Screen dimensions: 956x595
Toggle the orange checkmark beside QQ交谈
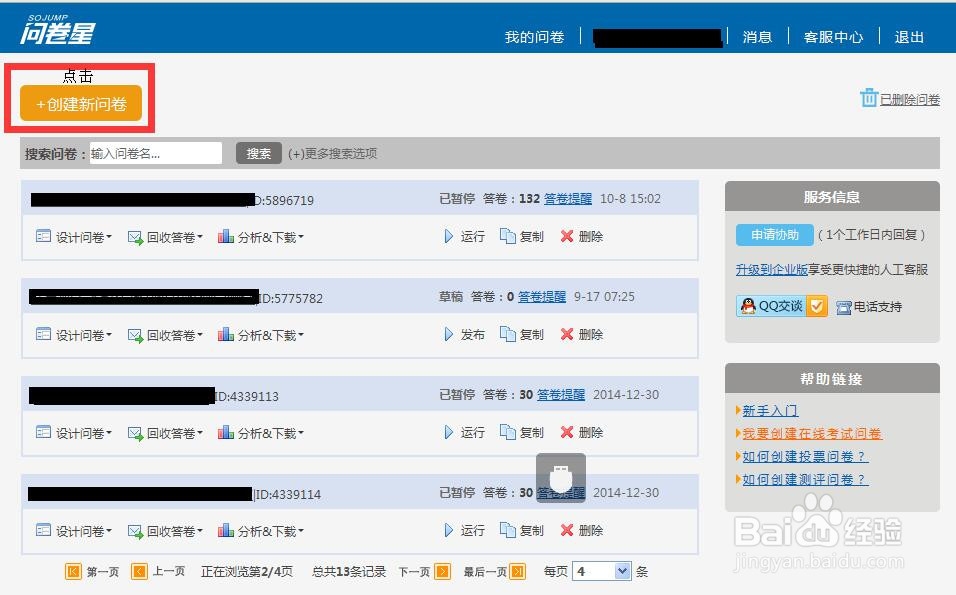(817, 306)
